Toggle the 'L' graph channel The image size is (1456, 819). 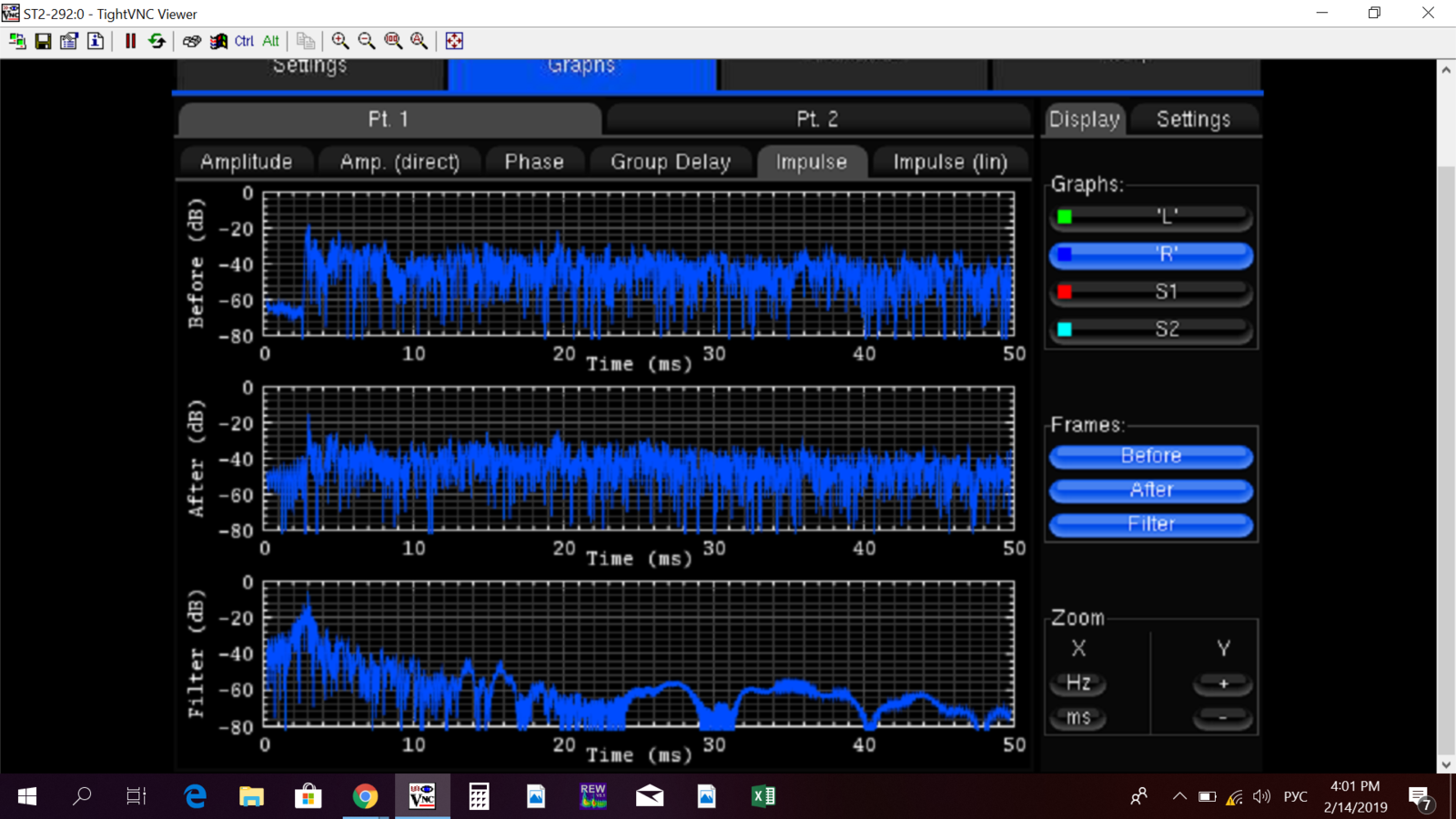tap(1151, 217)
